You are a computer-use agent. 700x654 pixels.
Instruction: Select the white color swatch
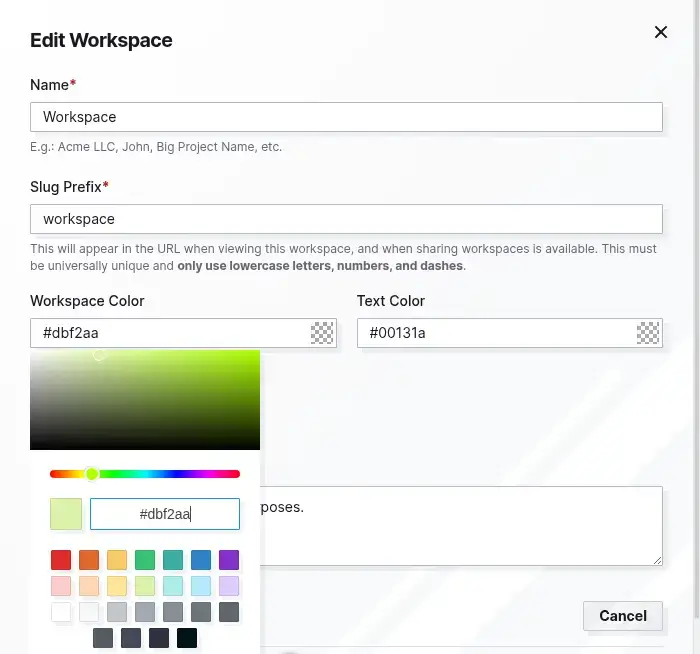tap(61, 612)
